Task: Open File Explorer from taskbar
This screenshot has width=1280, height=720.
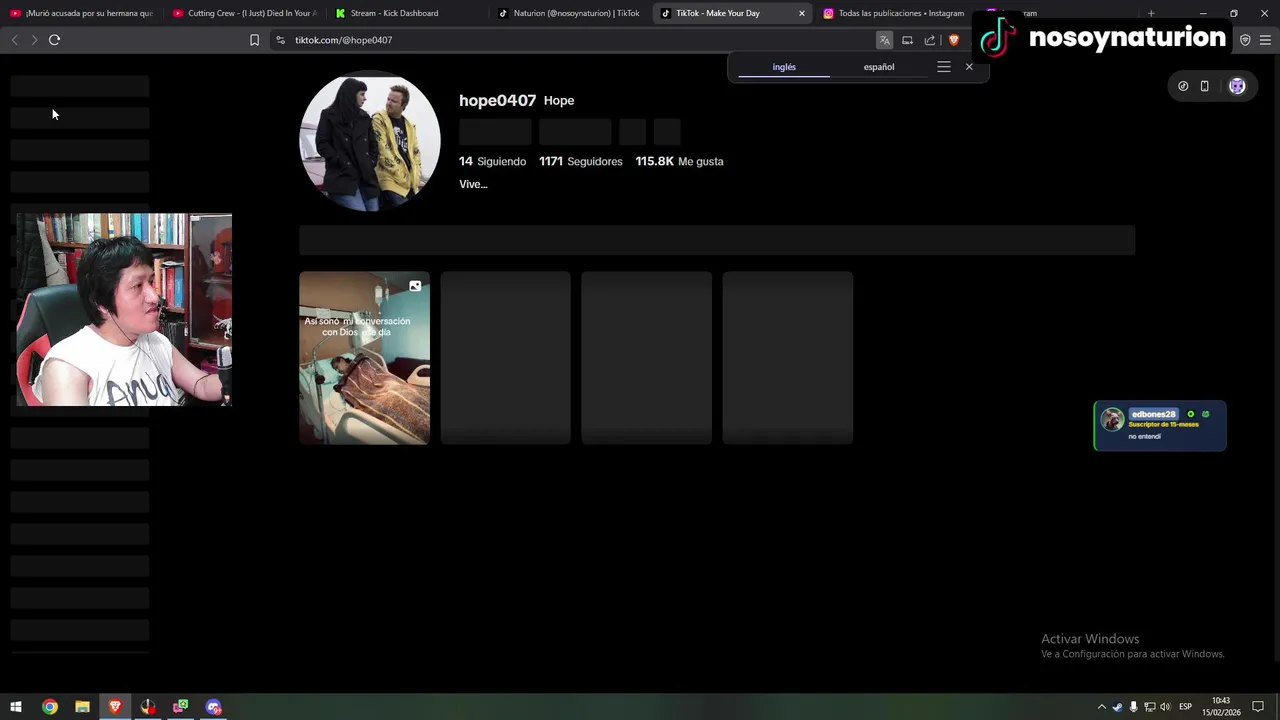Action: [82, 707]
